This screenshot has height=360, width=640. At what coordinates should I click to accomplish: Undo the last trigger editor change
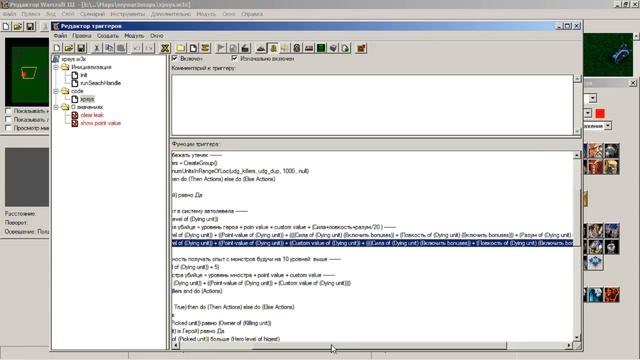click(137, 48)
